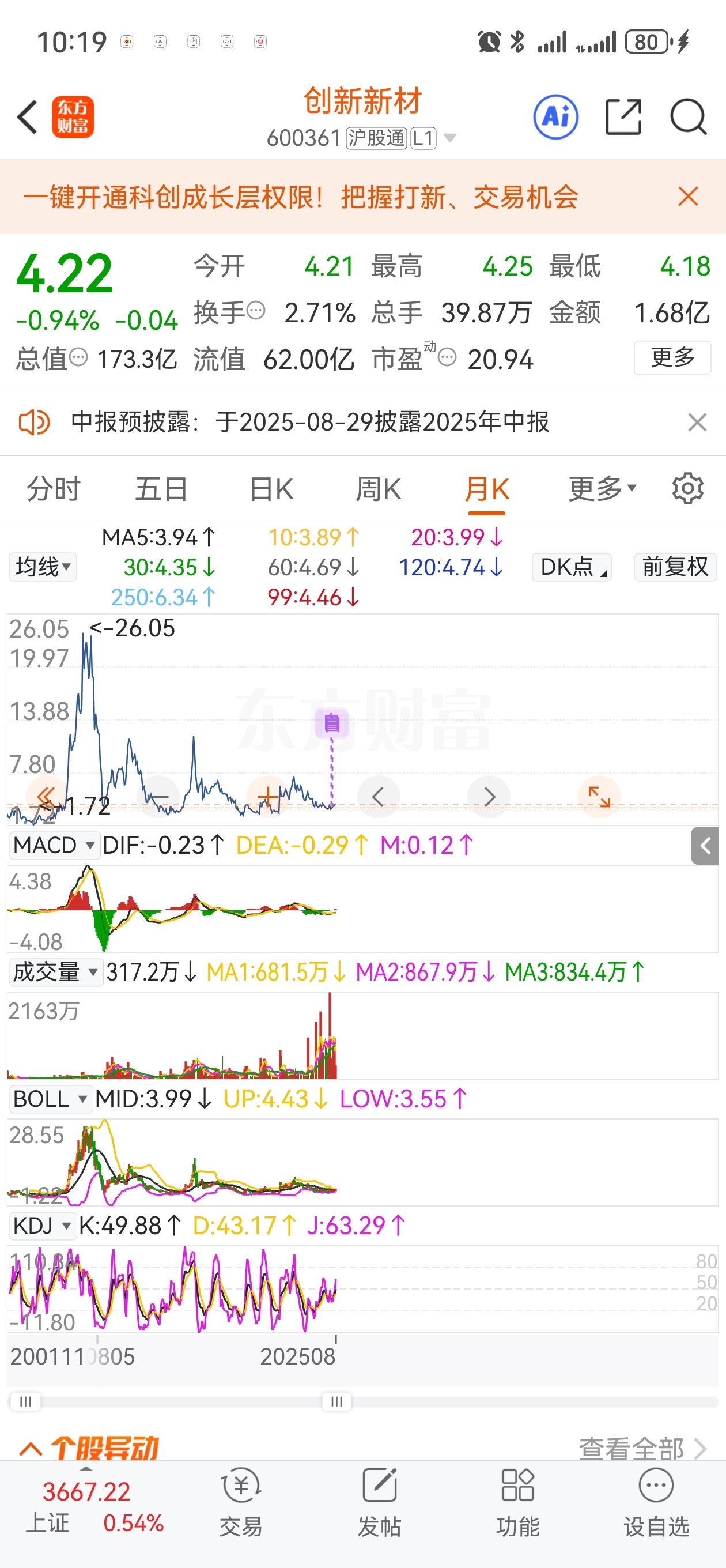
Task: Toggle the 前复权 adjustment button
Action: 675,567
